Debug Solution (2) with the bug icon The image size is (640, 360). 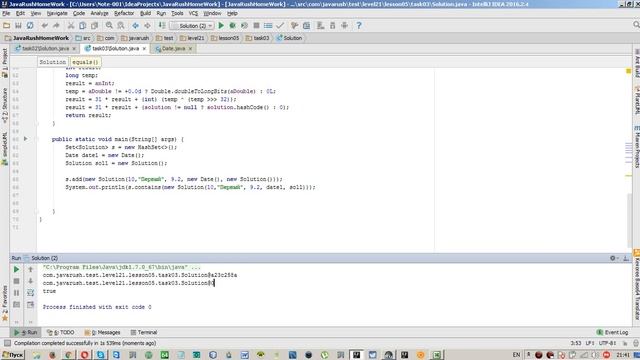(233, 26)
